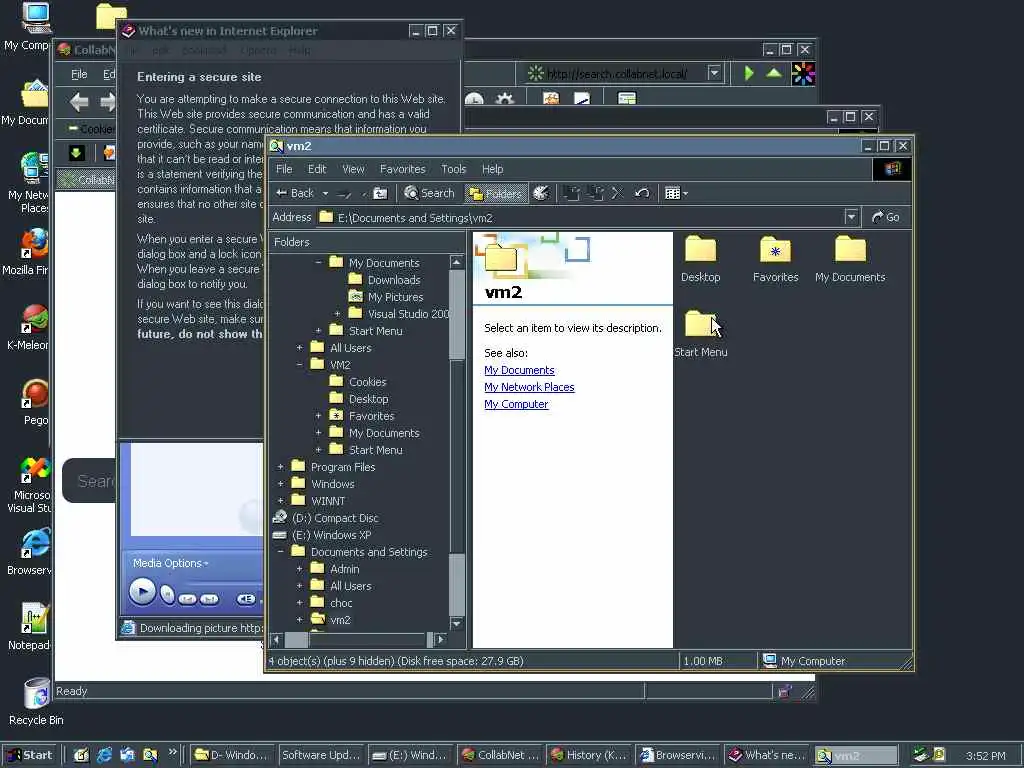Select My Pictures in the folder tree
The image size is (1024, 768).
[x=395, y=297]
